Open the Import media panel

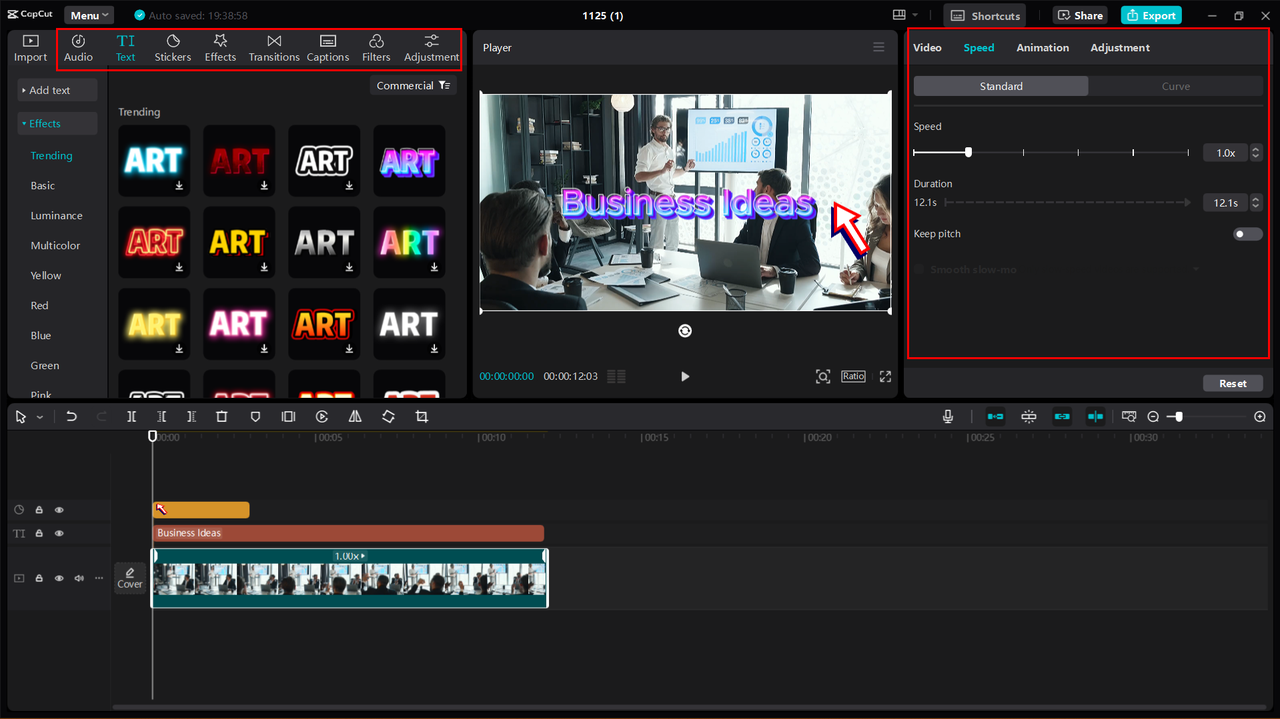pyautogui.click(x=30, y=48)
